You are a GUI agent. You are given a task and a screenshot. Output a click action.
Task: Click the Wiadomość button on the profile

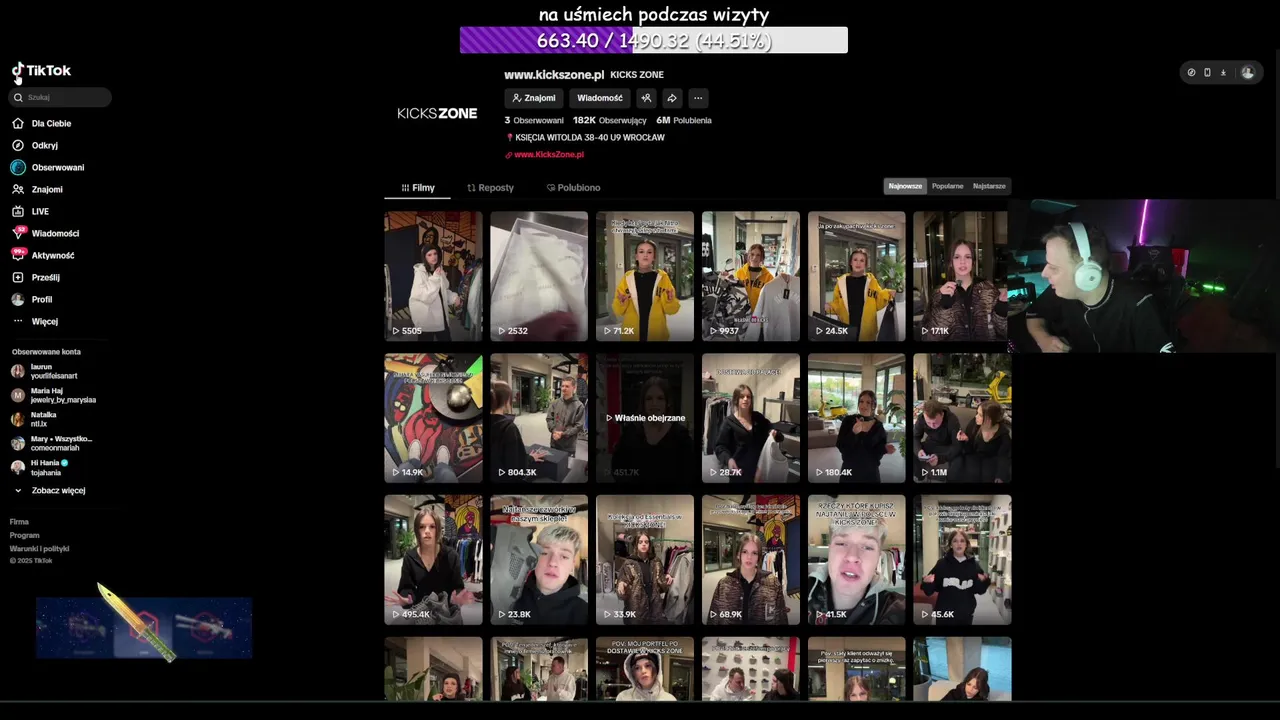pyautogui.click(x=600, y=98)
